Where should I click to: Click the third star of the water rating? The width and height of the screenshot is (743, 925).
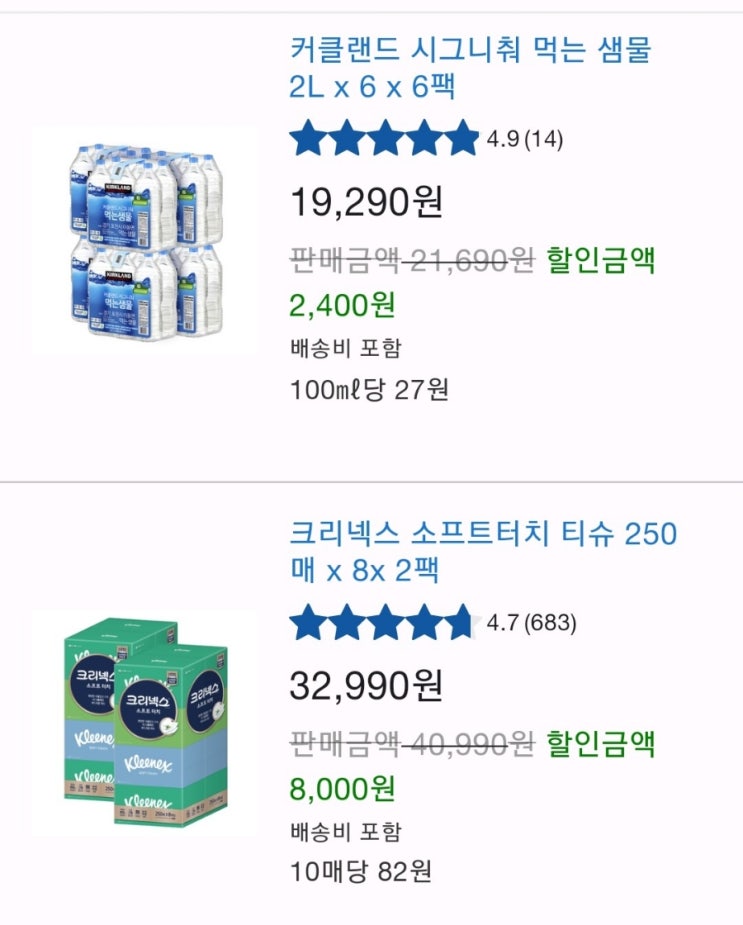(x=384, y=138)
